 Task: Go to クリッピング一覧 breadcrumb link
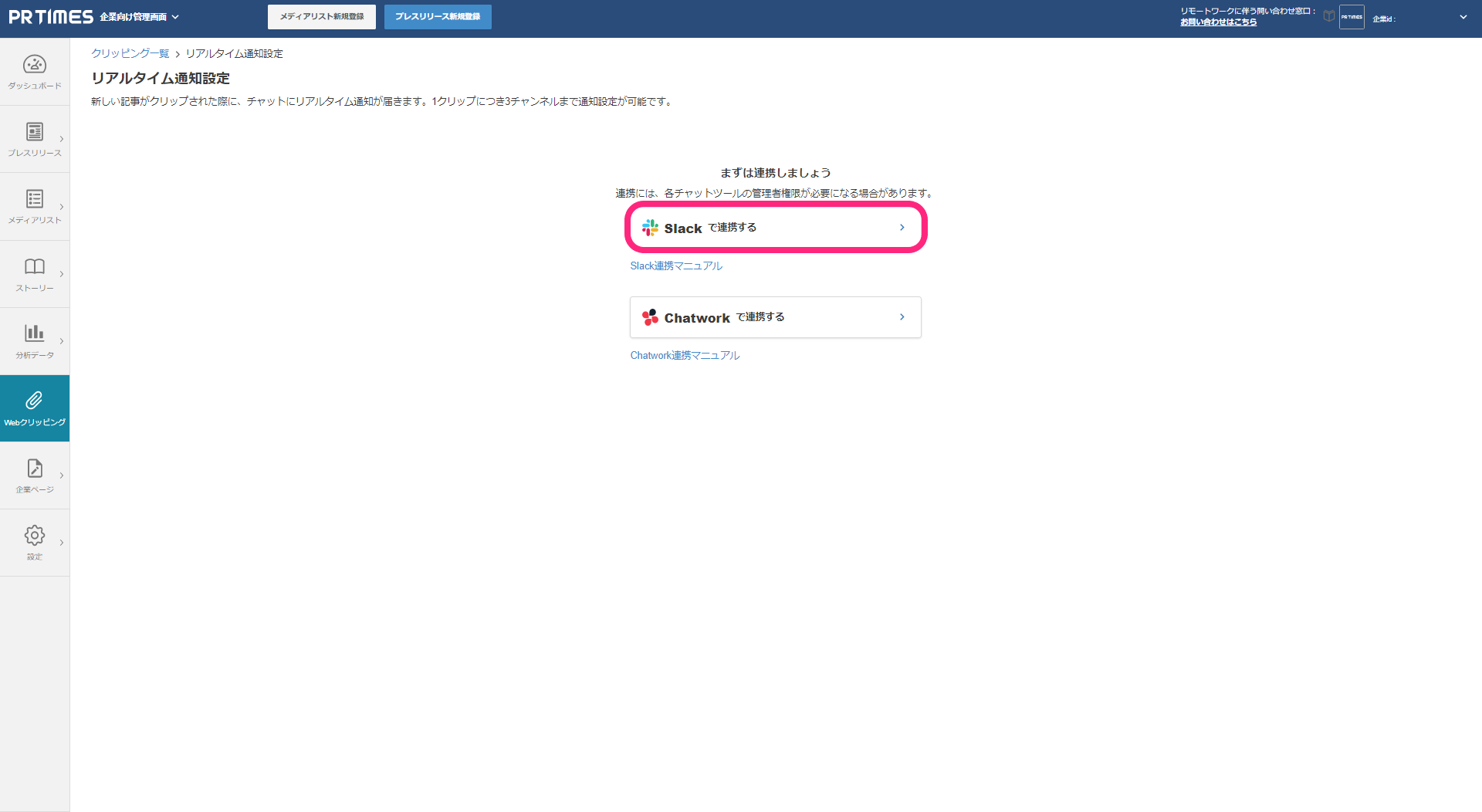pos(130,54)
